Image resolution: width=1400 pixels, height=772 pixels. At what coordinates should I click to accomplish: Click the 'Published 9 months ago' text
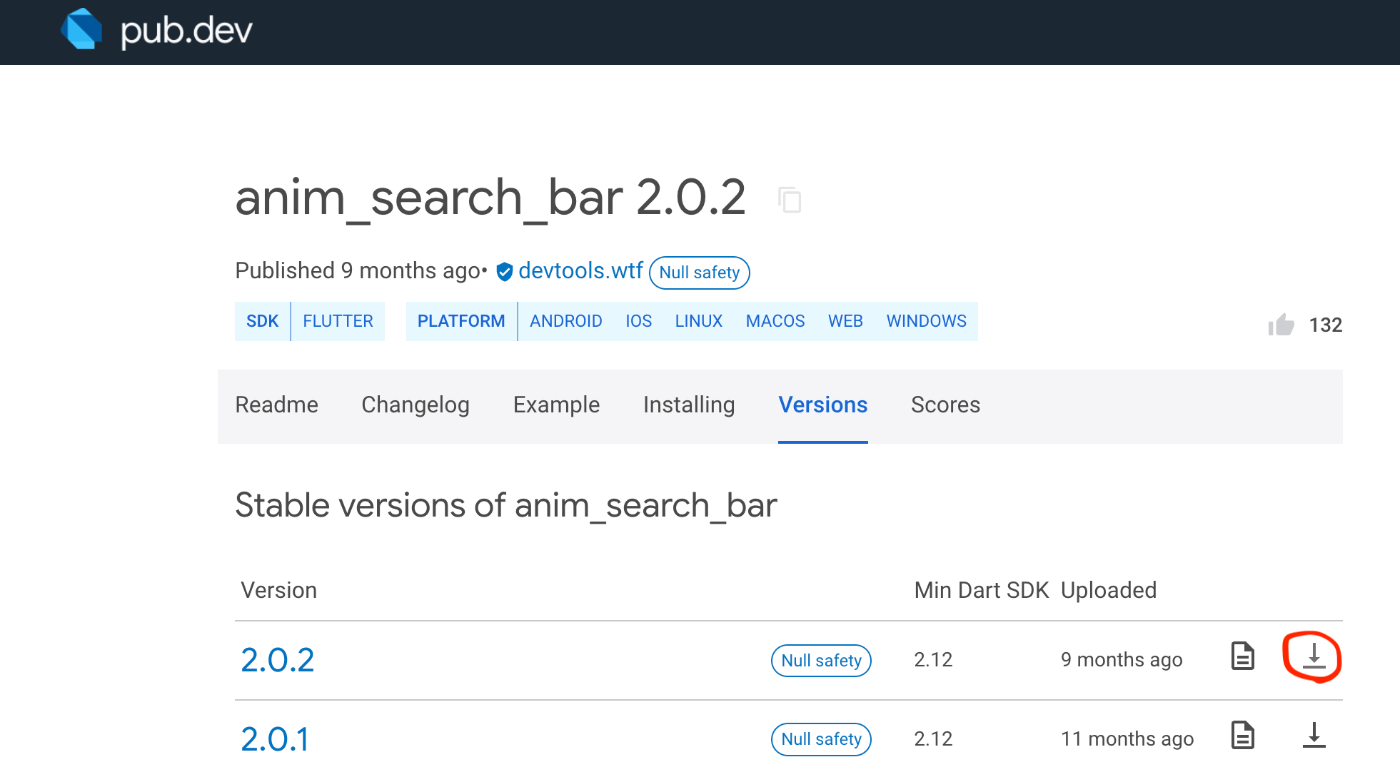357,271
